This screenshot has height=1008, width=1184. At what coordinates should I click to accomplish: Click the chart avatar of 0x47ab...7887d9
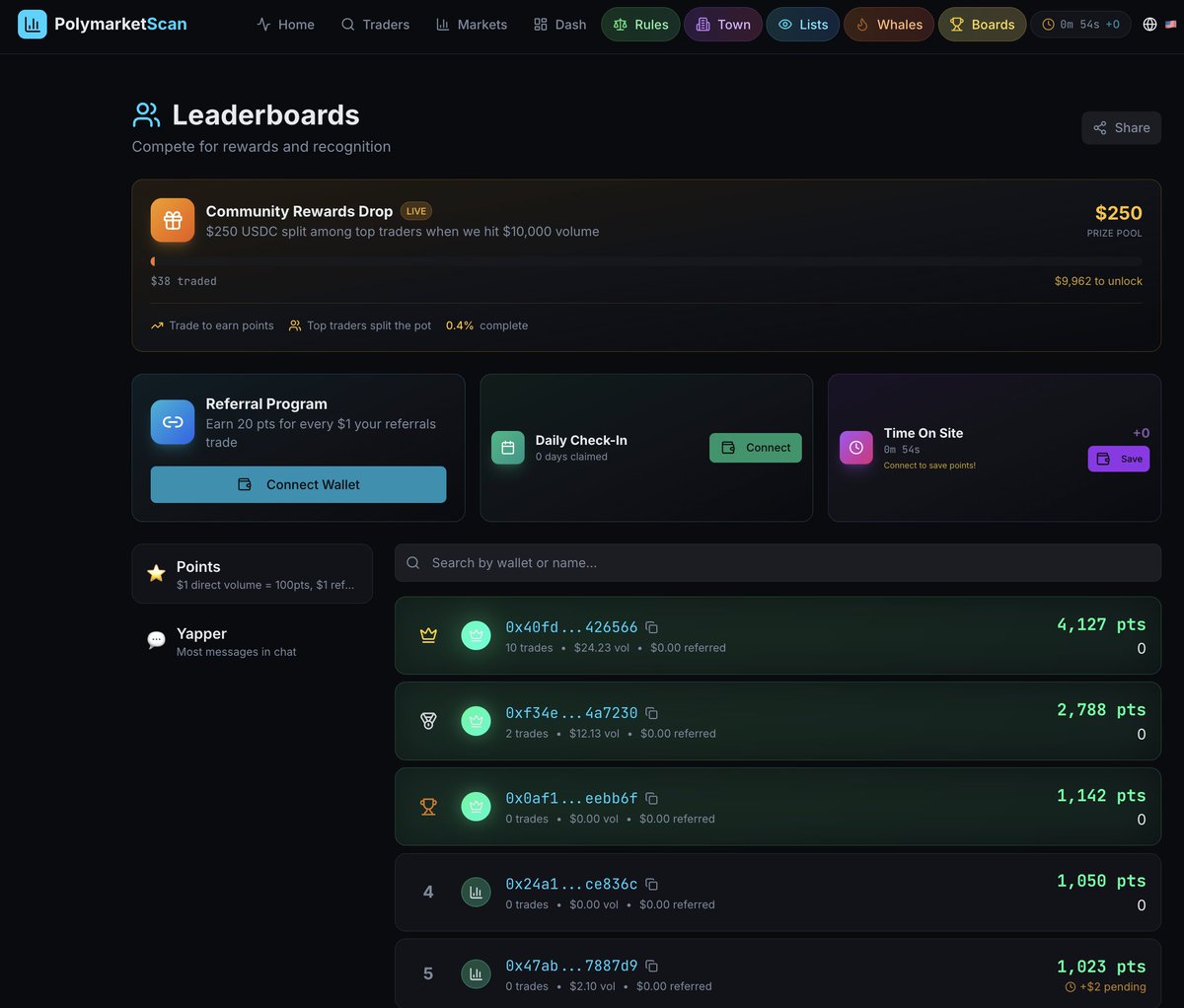[476, 973]
